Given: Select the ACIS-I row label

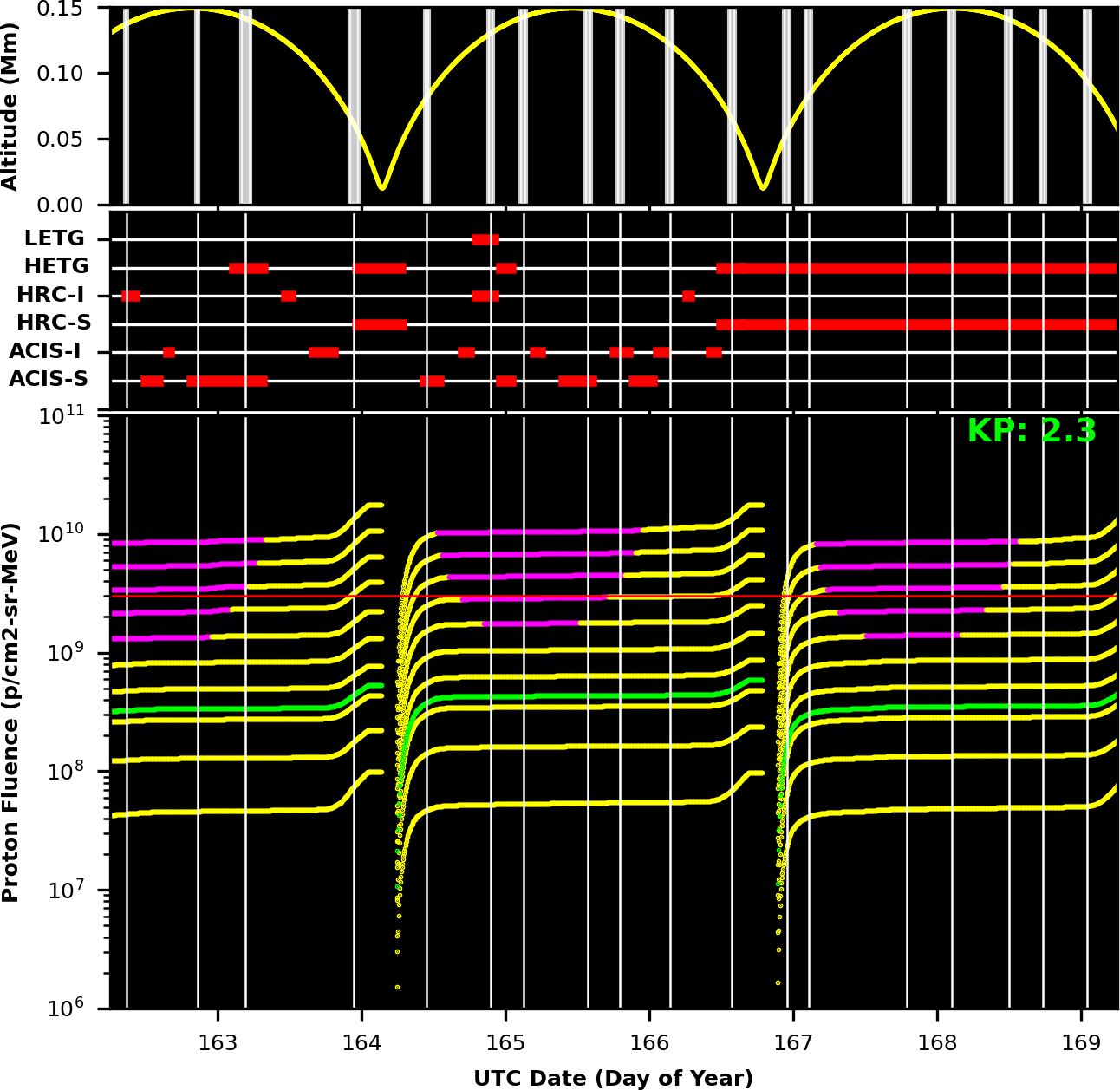Looking at the screenshot, I should (45, 352).
